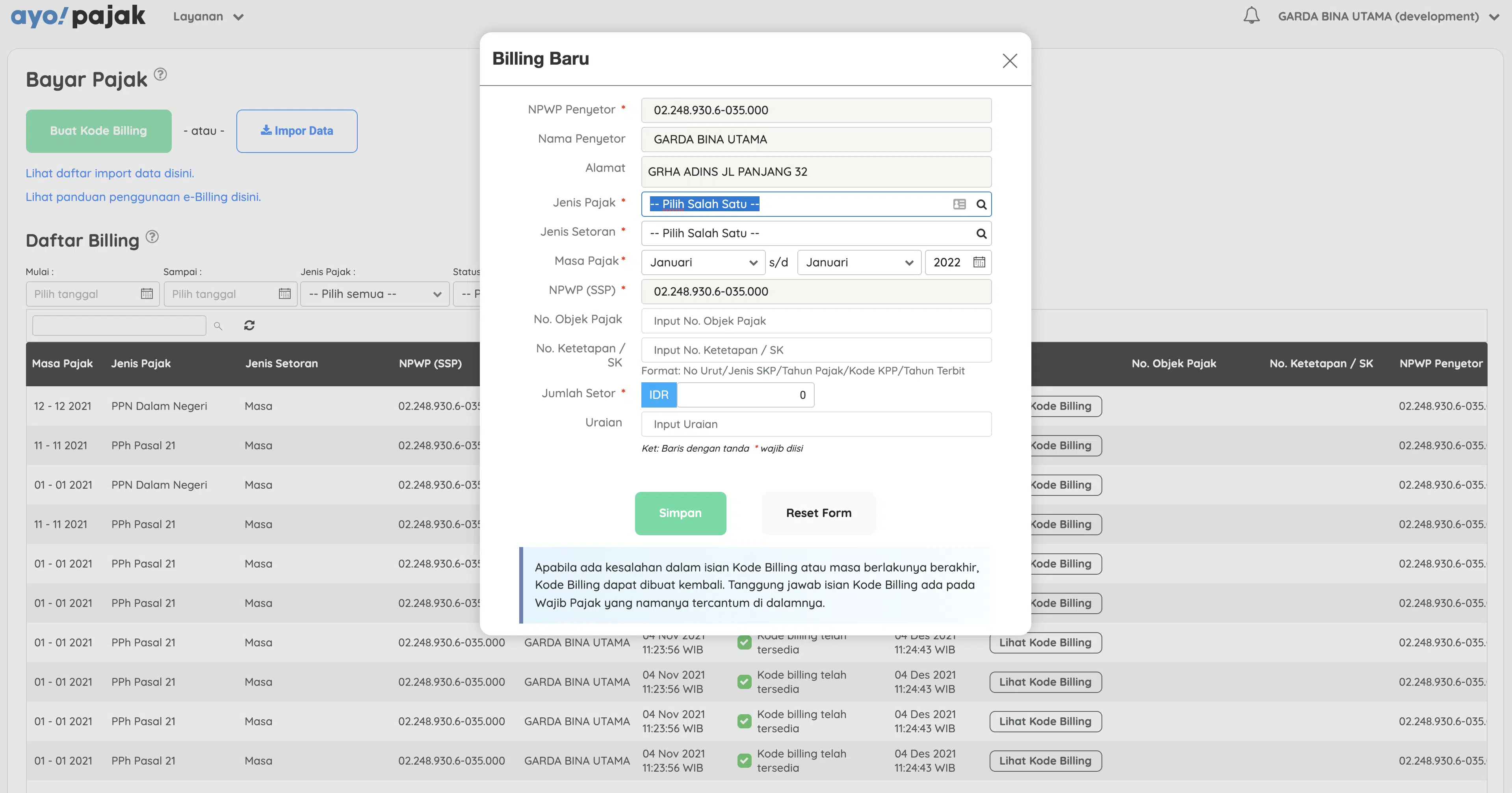
Task: Click No. Ketetapan / SK input
Action: click(816, 350)
